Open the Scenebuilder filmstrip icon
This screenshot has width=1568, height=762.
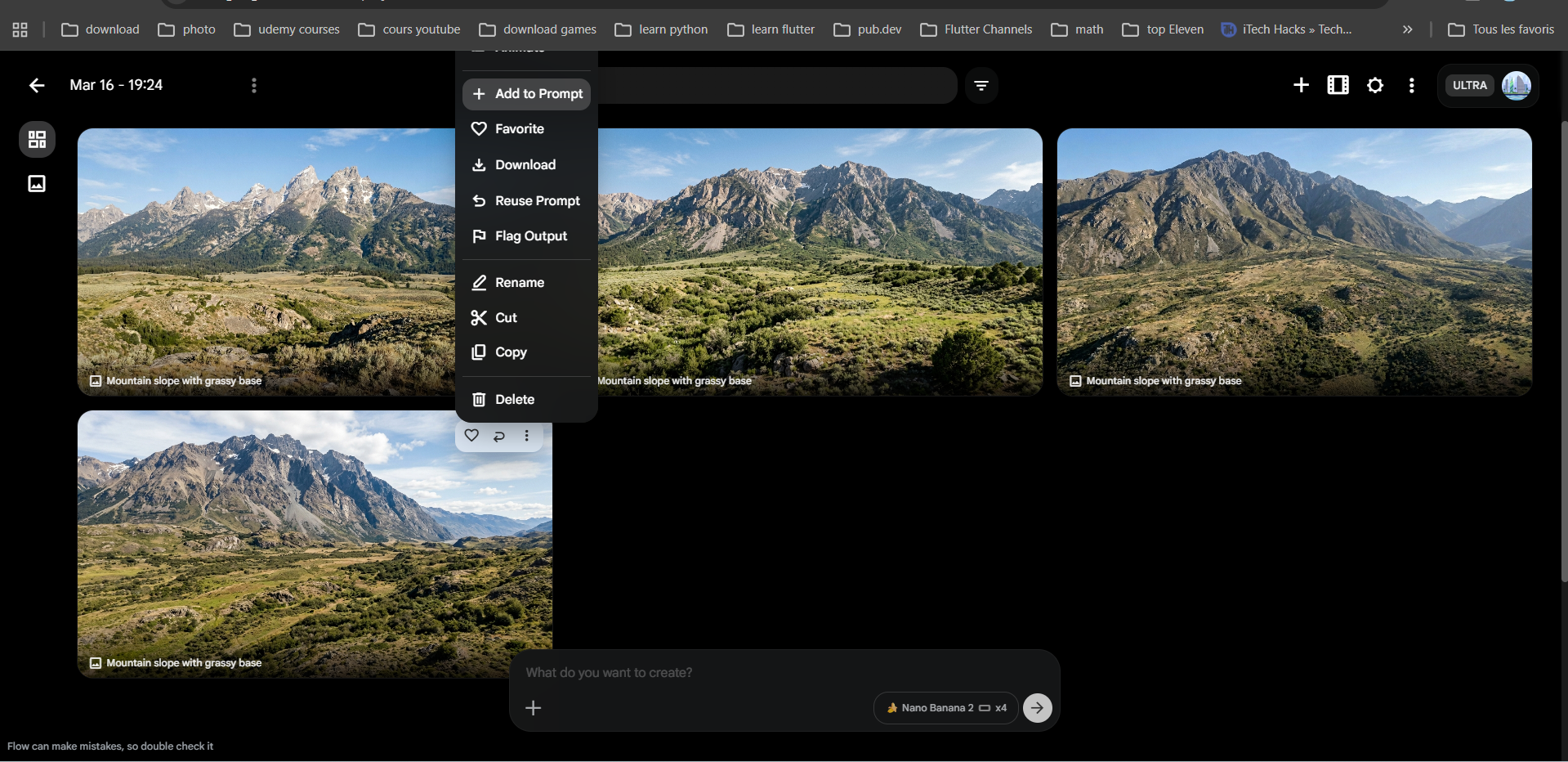(1338, 85)
